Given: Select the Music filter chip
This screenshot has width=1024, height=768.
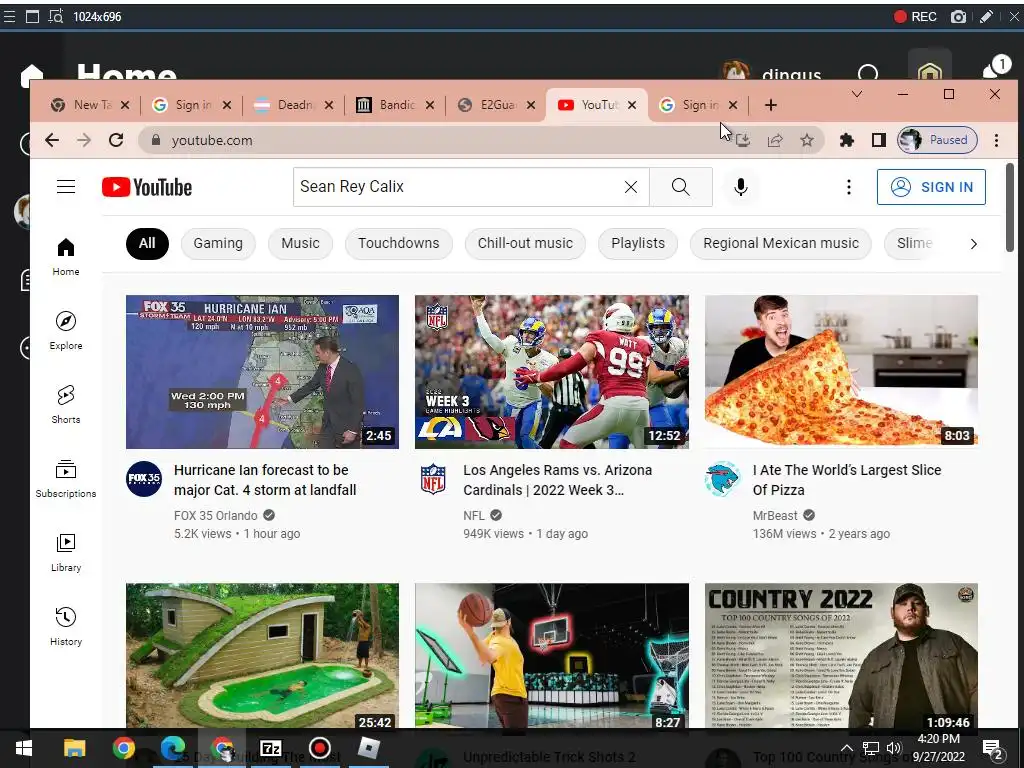Looking at the screenshot, I should pyautogui.click(x=300, y=244).
